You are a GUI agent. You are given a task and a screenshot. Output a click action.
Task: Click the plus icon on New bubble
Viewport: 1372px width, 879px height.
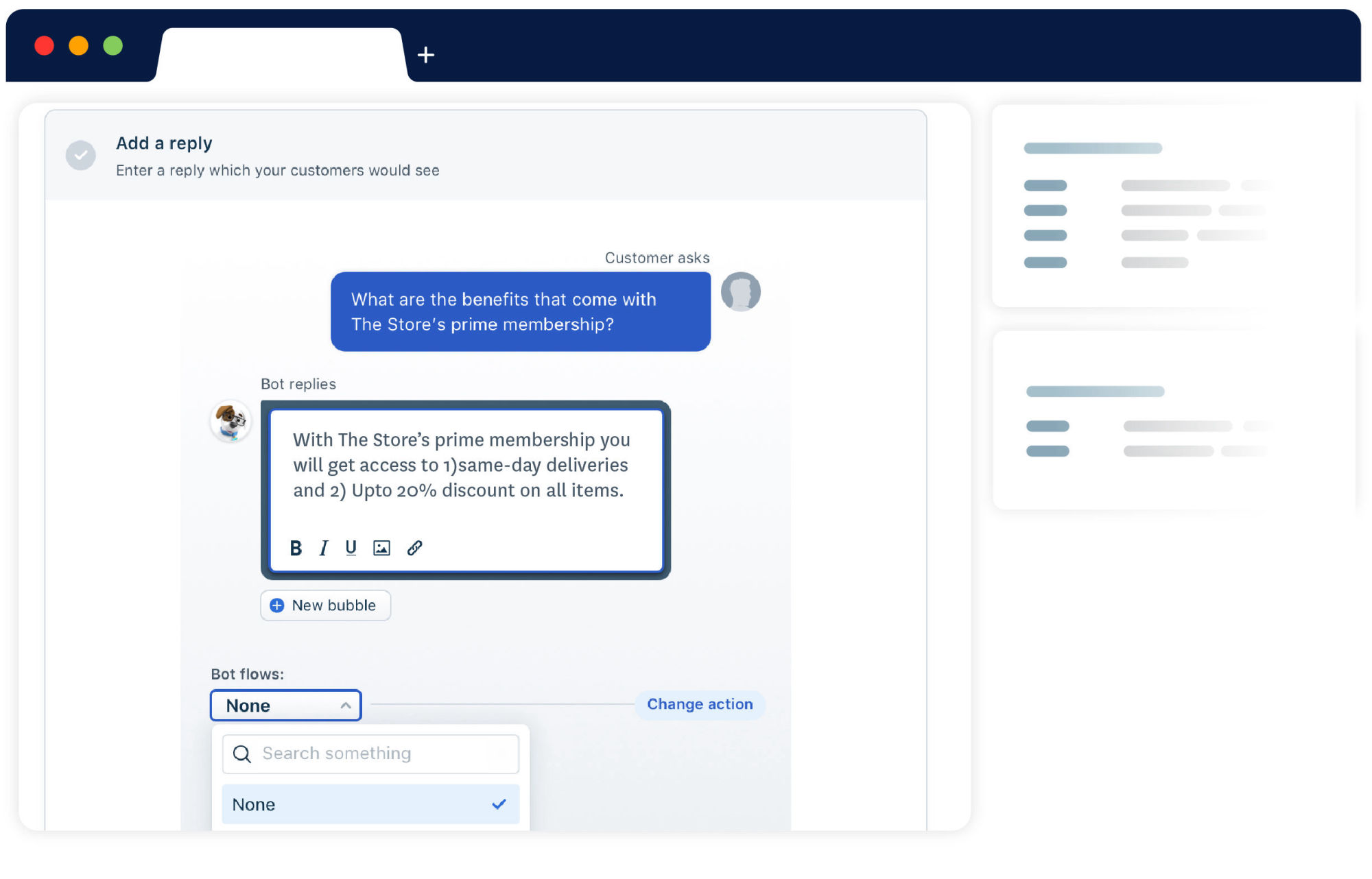277,605
